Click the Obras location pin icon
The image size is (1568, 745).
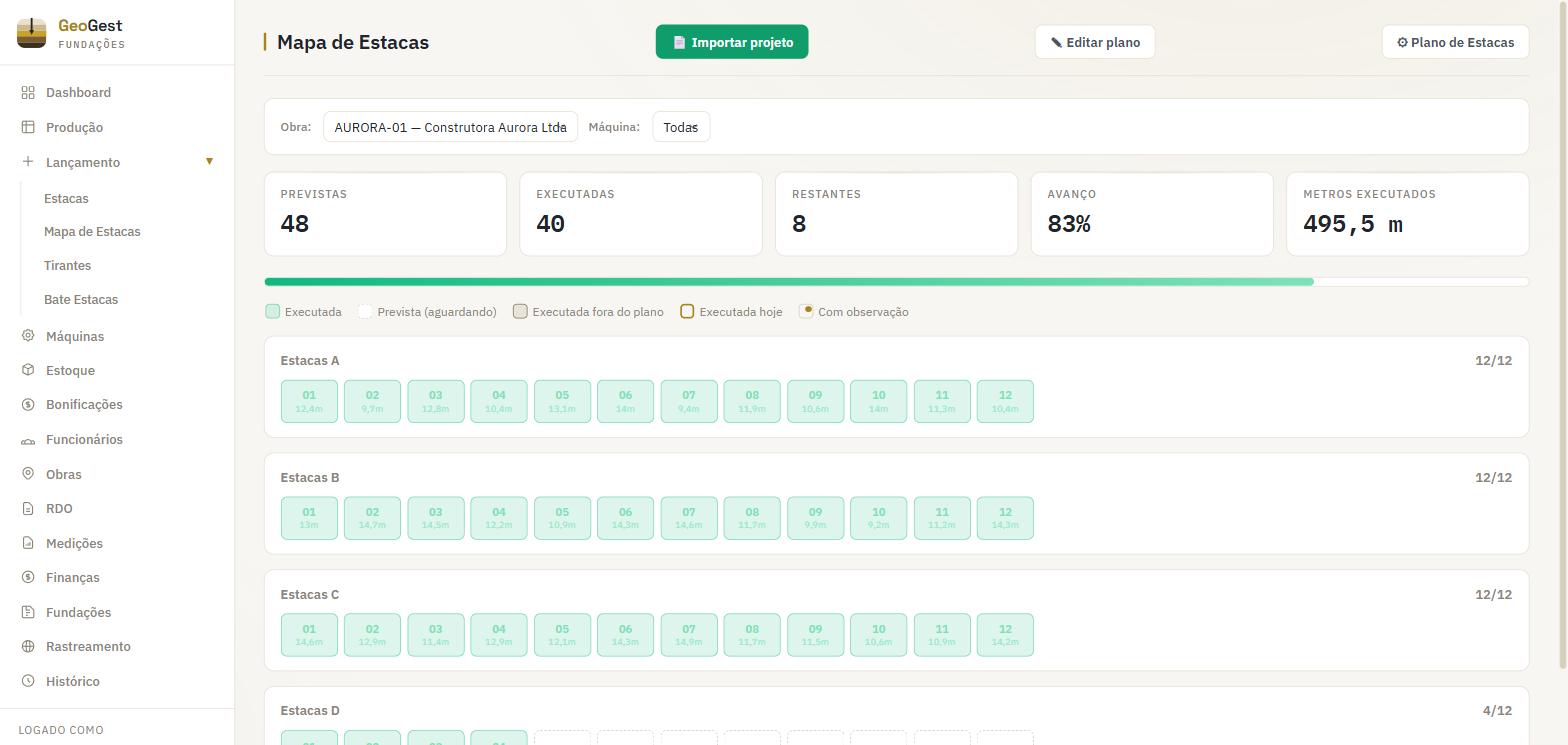tap(28, 474)
